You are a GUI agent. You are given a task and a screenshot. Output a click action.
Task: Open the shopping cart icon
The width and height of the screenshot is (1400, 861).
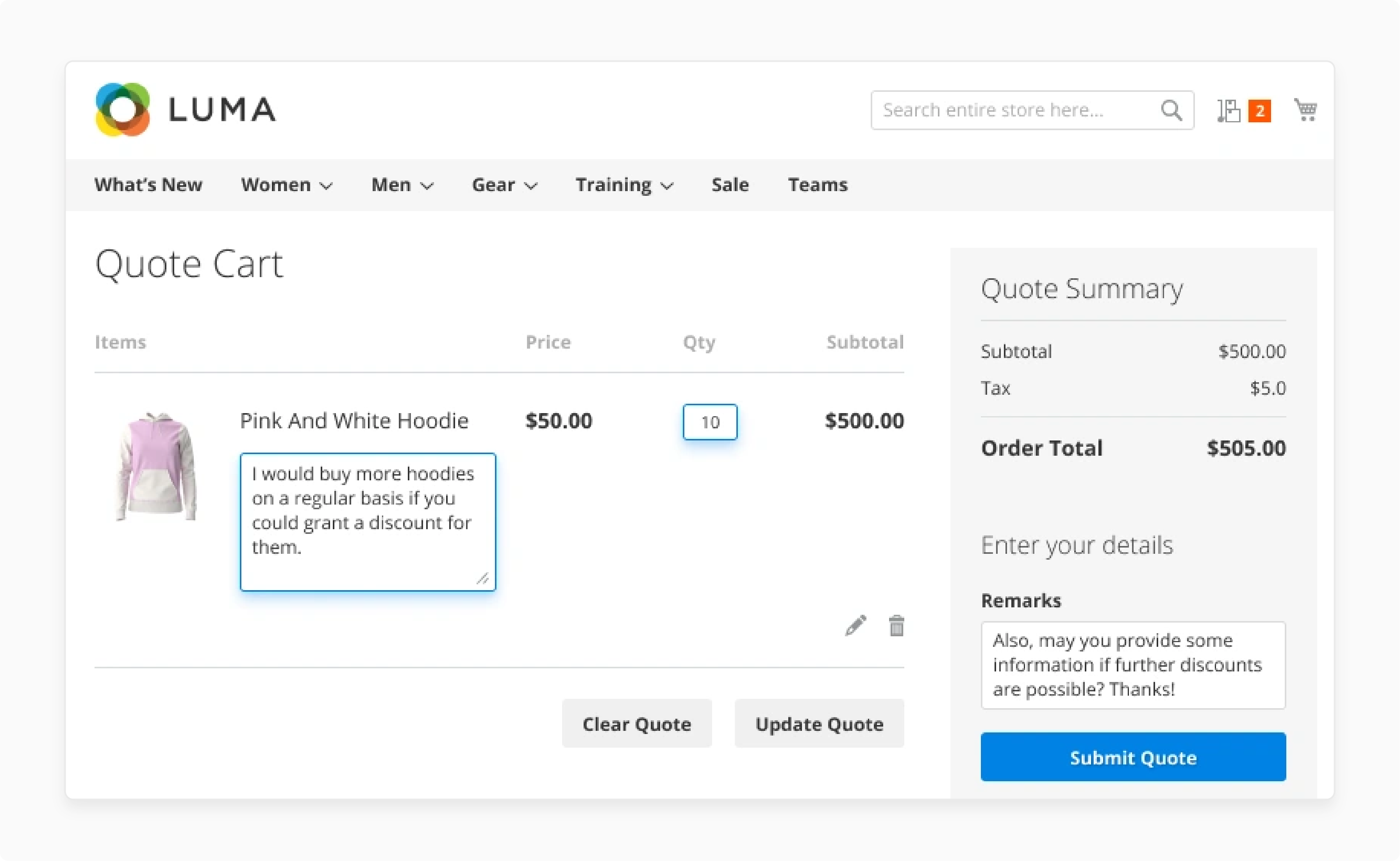[1305, 109]
